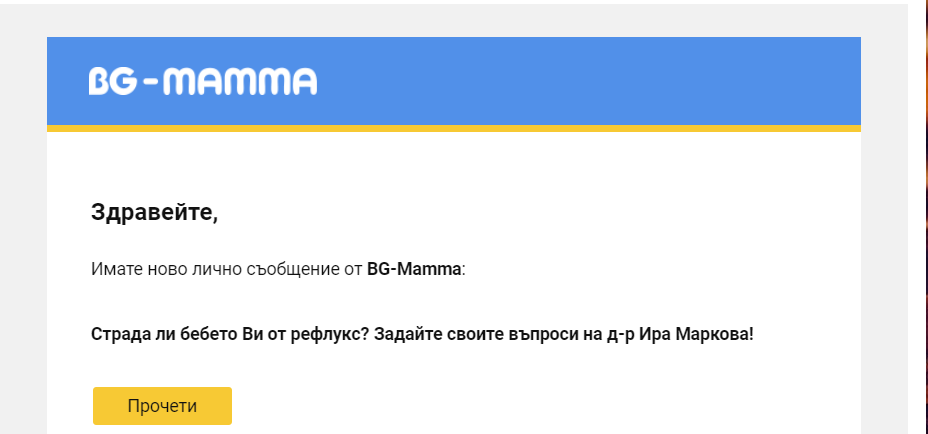Click the hyphen in the BG-MAMMA logo

148,84
